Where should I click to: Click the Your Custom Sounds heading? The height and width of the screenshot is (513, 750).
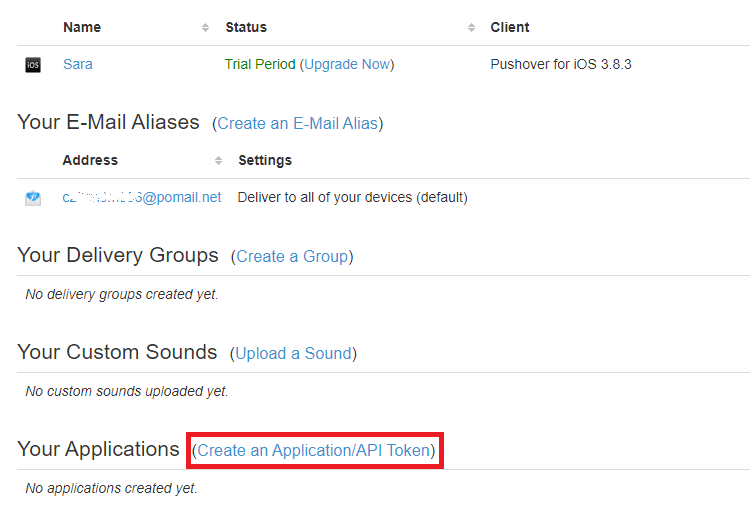[x=117, y=352]
